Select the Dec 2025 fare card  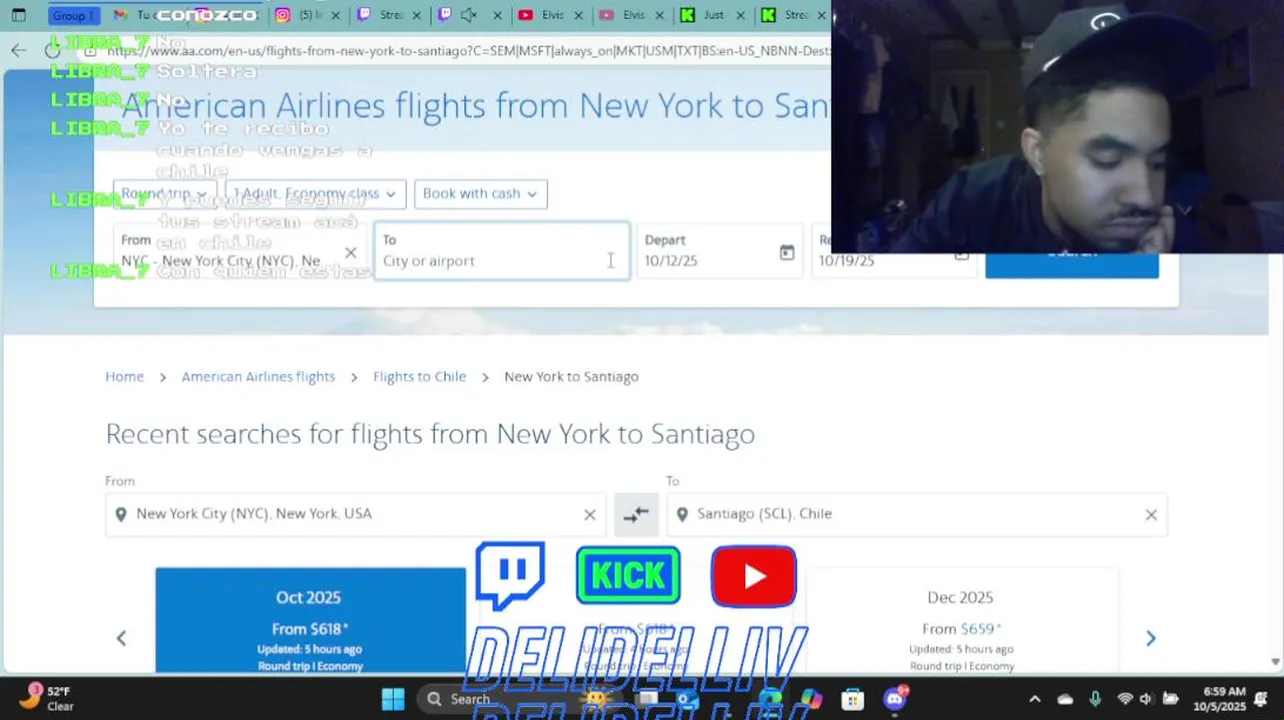[962, 620]
